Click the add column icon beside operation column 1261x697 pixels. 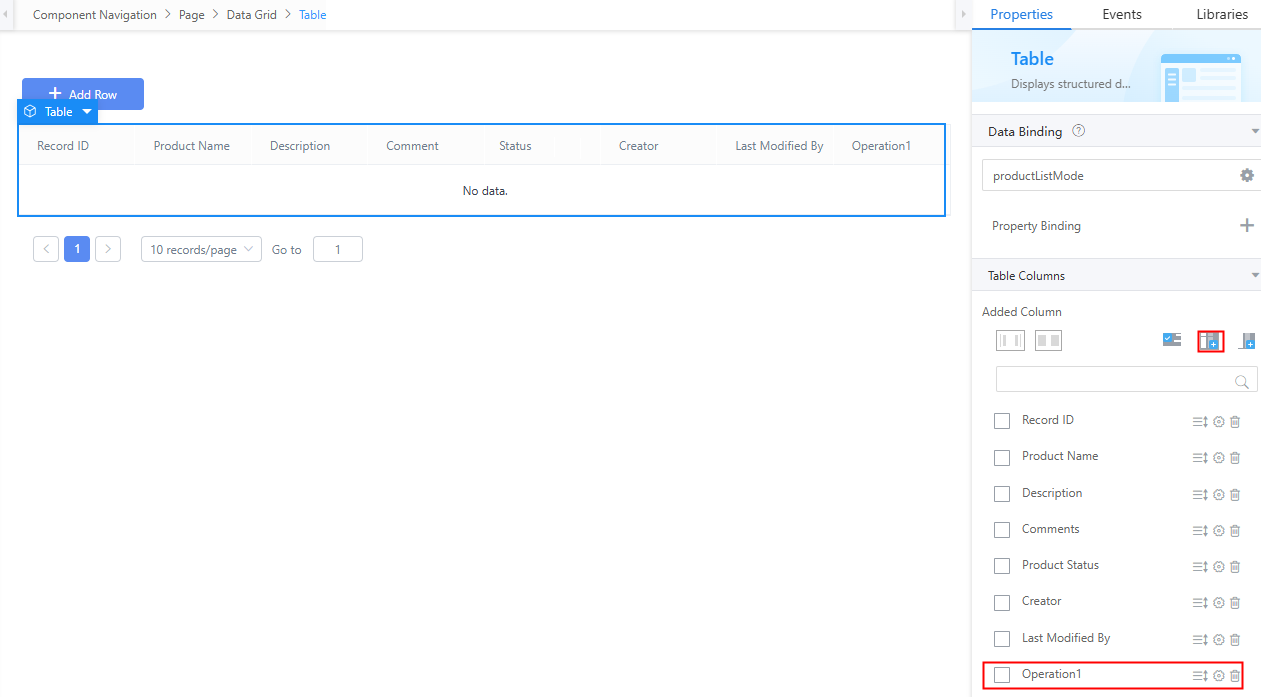click(x=1247, y=341)
